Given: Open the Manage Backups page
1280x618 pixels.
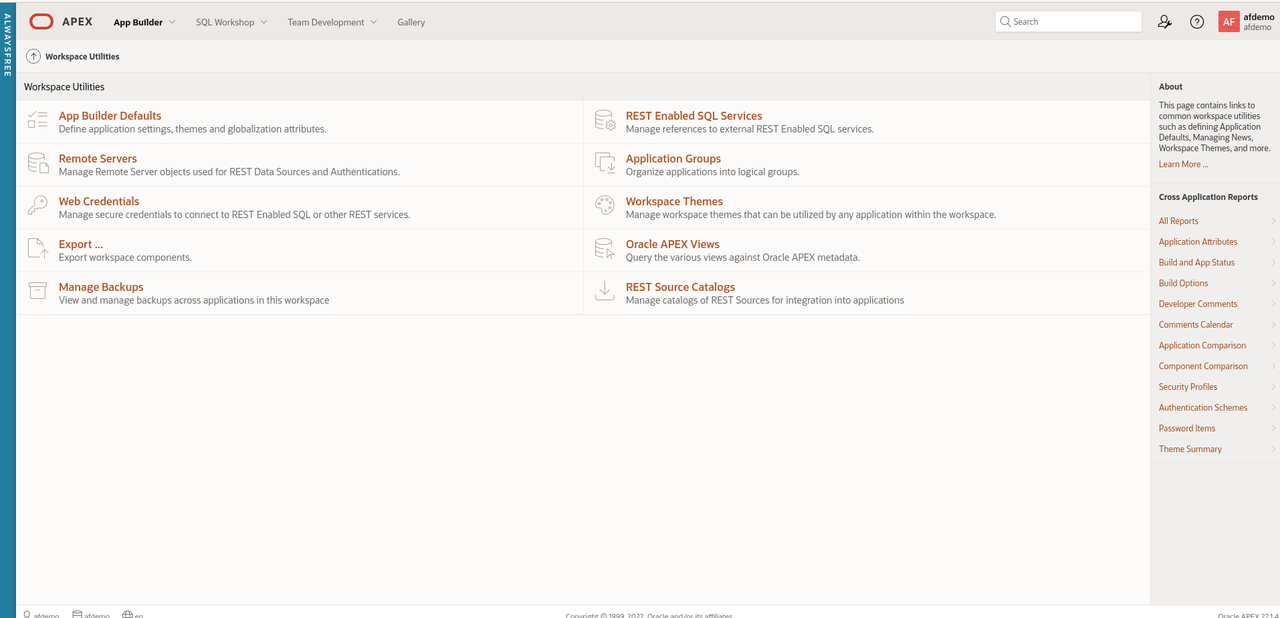Looking at the screenshot, I should (x=101, y=287).
